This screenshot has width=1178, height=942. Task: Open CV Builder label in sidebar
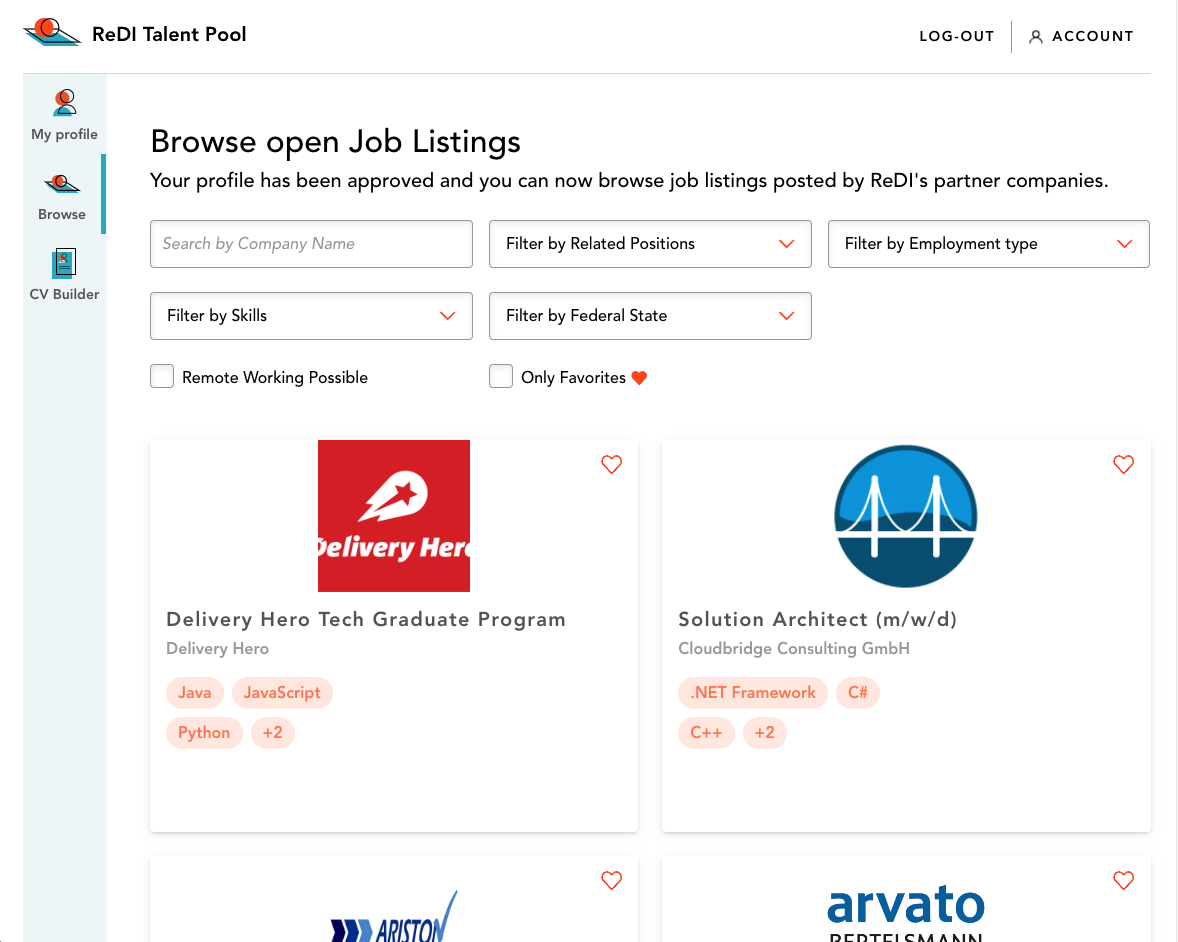[x=64, y=294]
